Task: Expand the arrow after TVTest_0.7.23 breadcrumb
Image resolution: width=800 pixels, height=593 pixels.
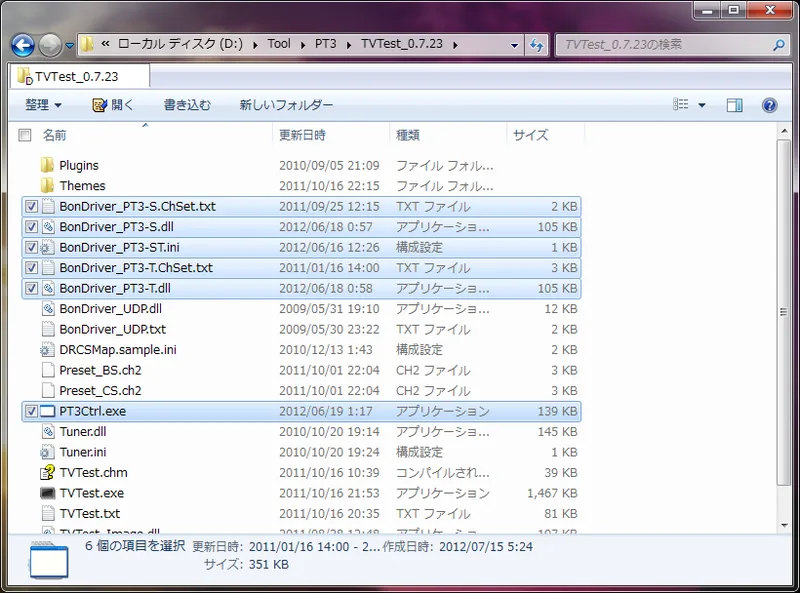Action: pyautogui.click(x=455, y=45)
